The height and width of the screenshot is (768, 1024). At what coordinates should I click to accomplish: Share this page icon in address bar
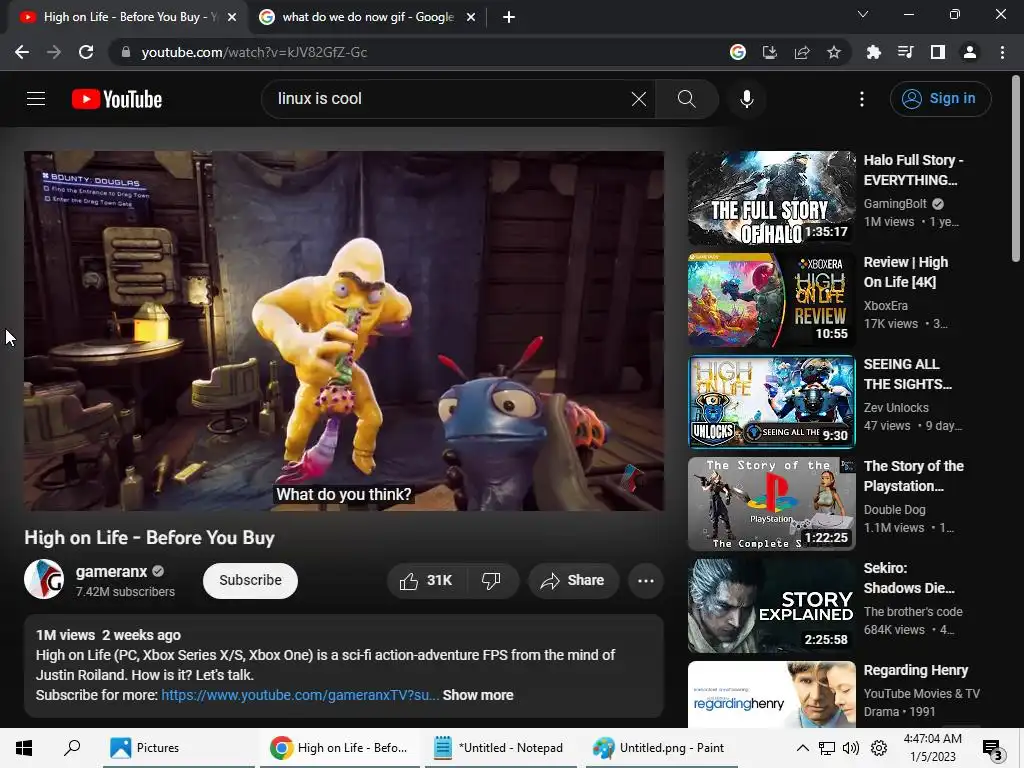click(802, 52)
